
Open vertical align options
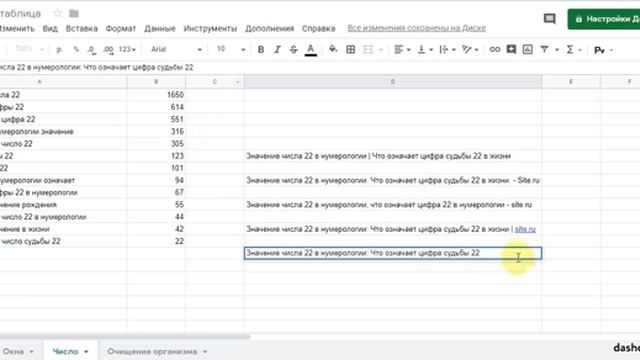(425, 50)
